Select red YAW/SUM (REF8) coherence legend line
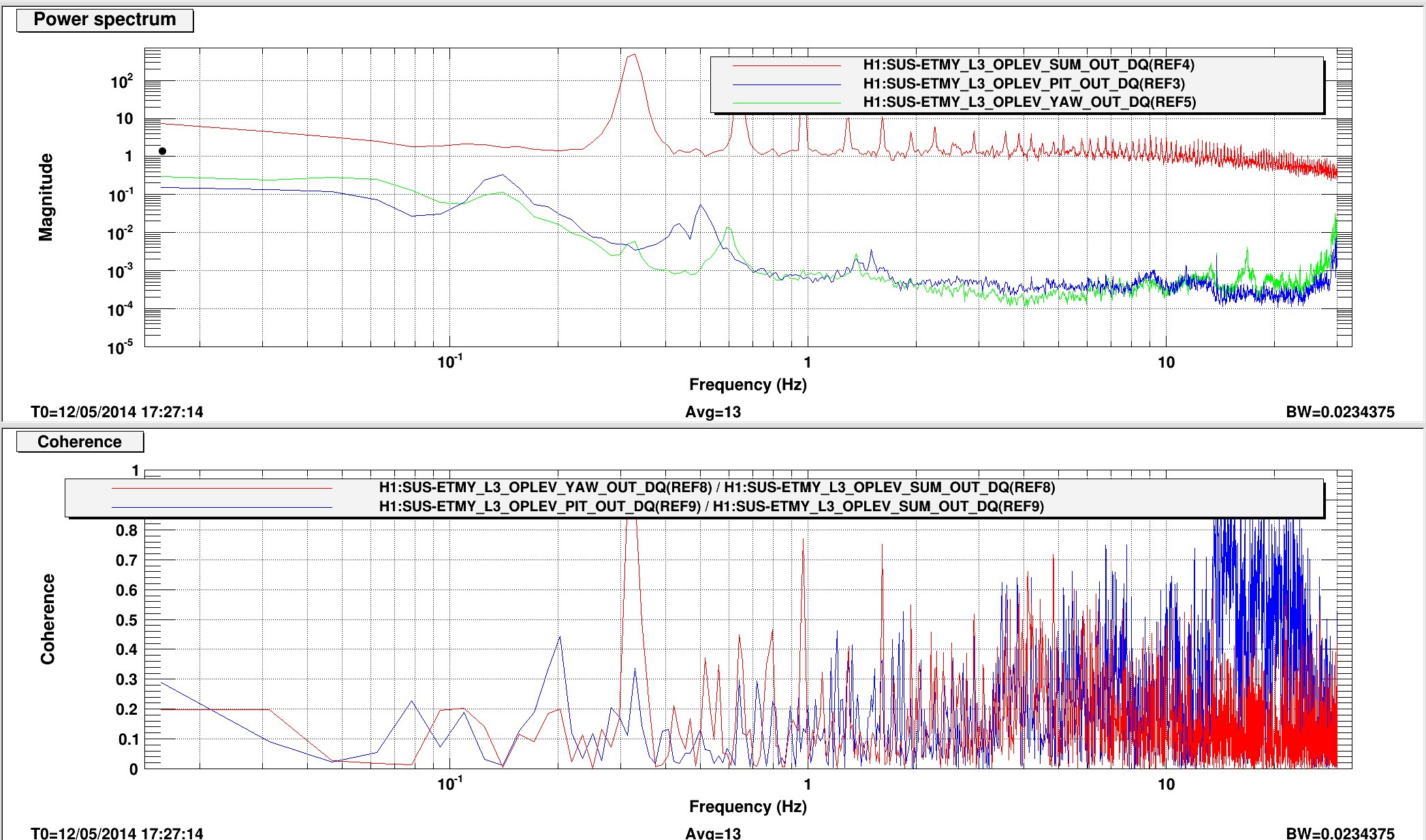1426x840 pixels. coord(222,488)
